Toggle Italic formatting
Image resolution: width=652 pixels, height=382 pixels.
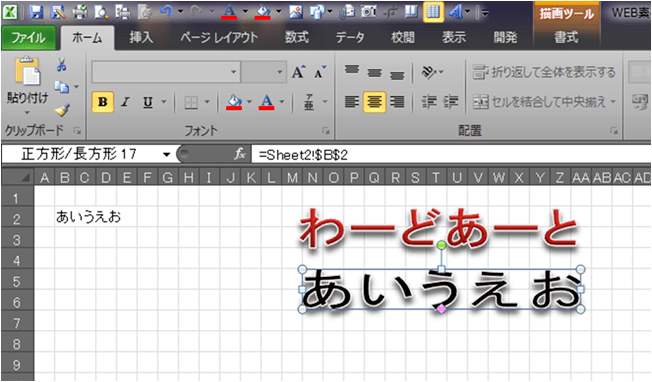click(x=125, y=102)
